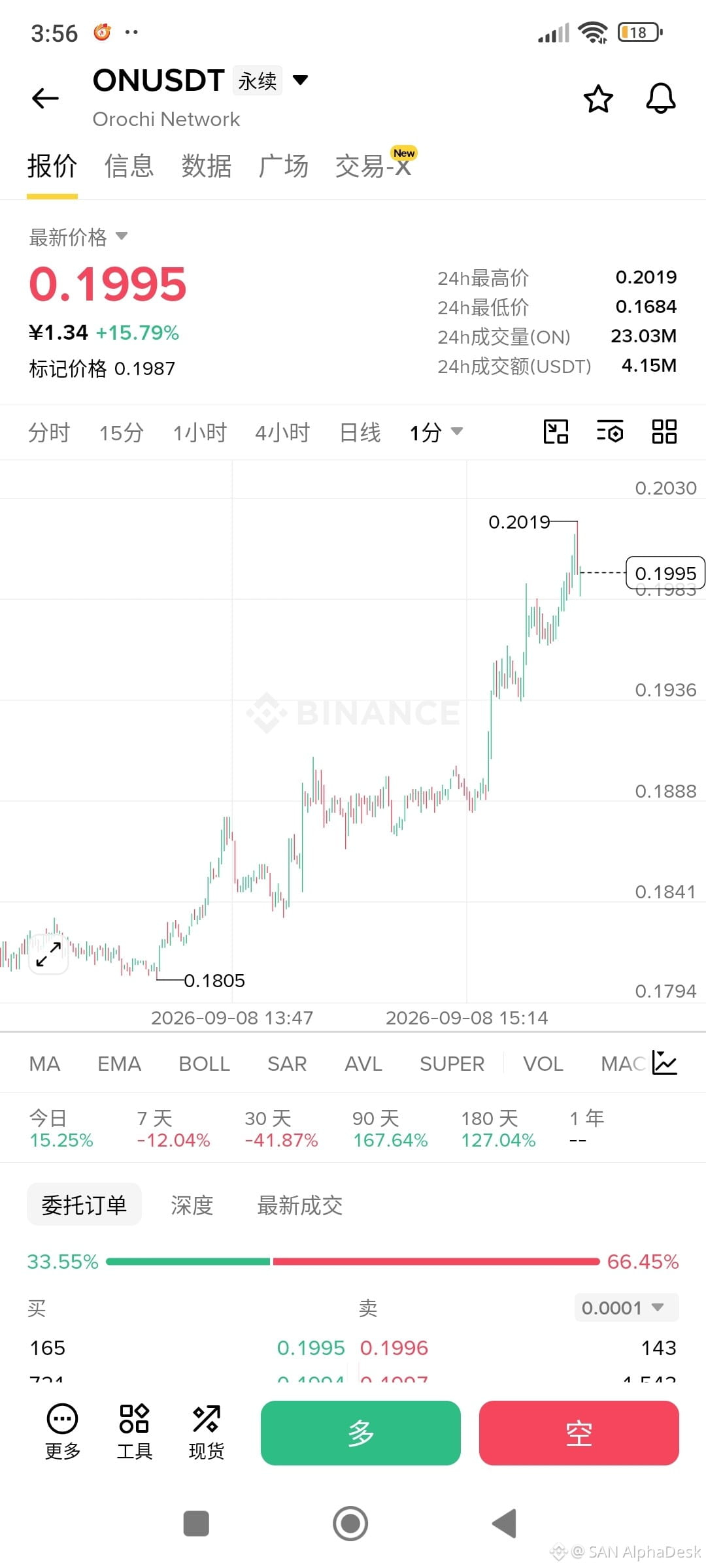Toggle the VOL indicator
The width and height of the screenshot is (706, 1568).
click(543, 1064)
